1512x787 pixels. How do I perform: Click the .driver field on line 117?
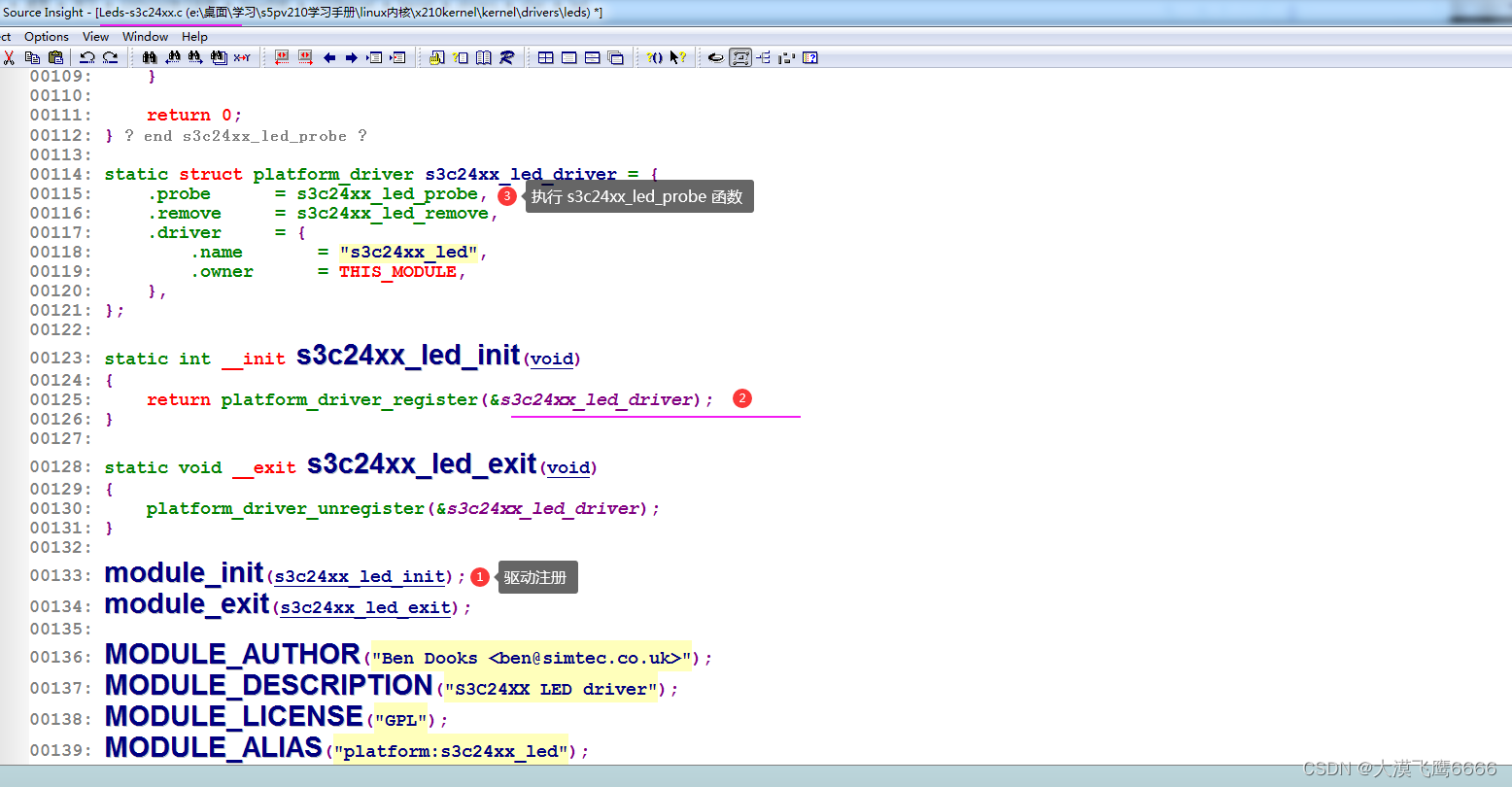185,232
